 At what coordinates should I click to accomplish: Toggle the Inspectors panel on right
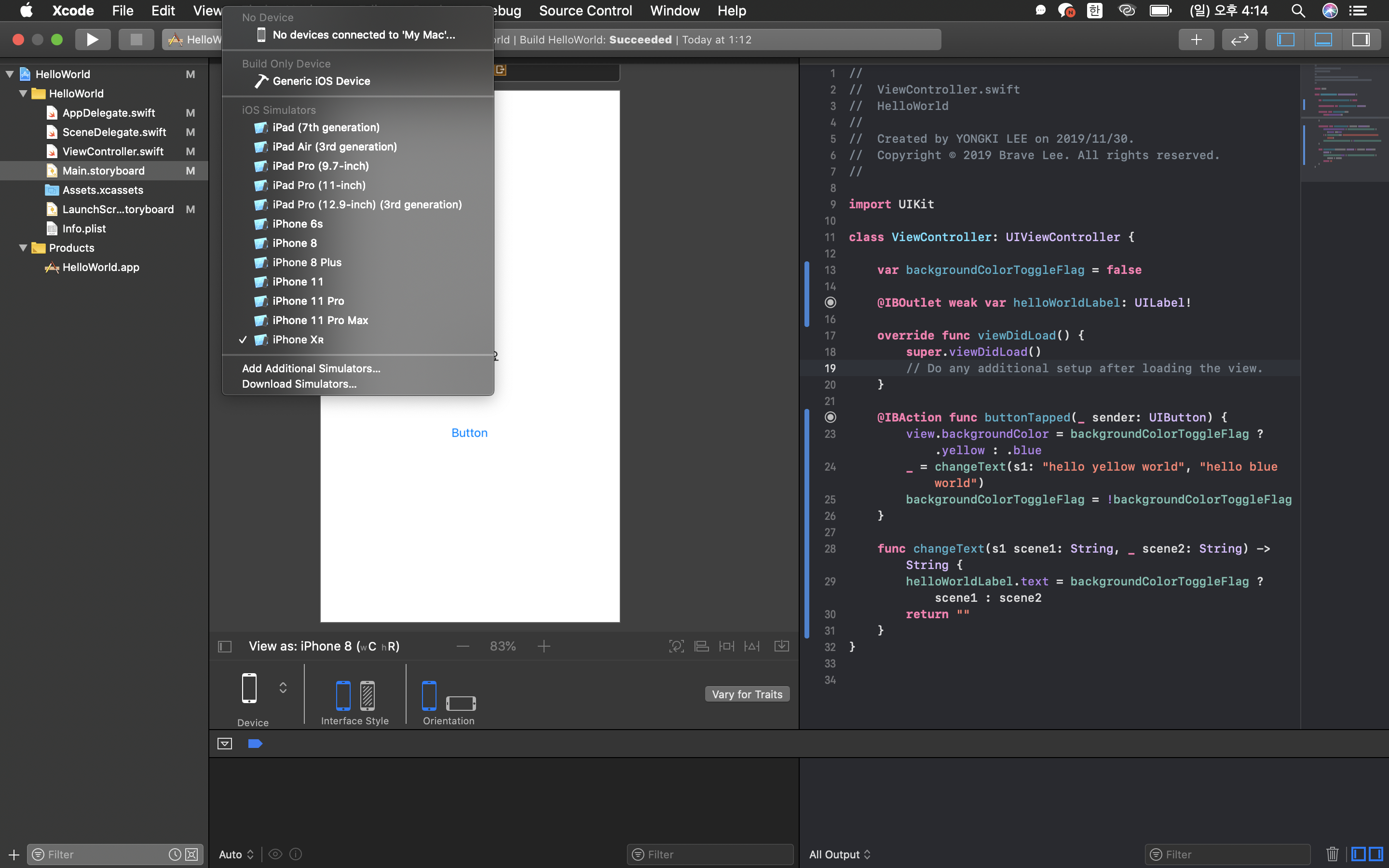point(1361,40)
